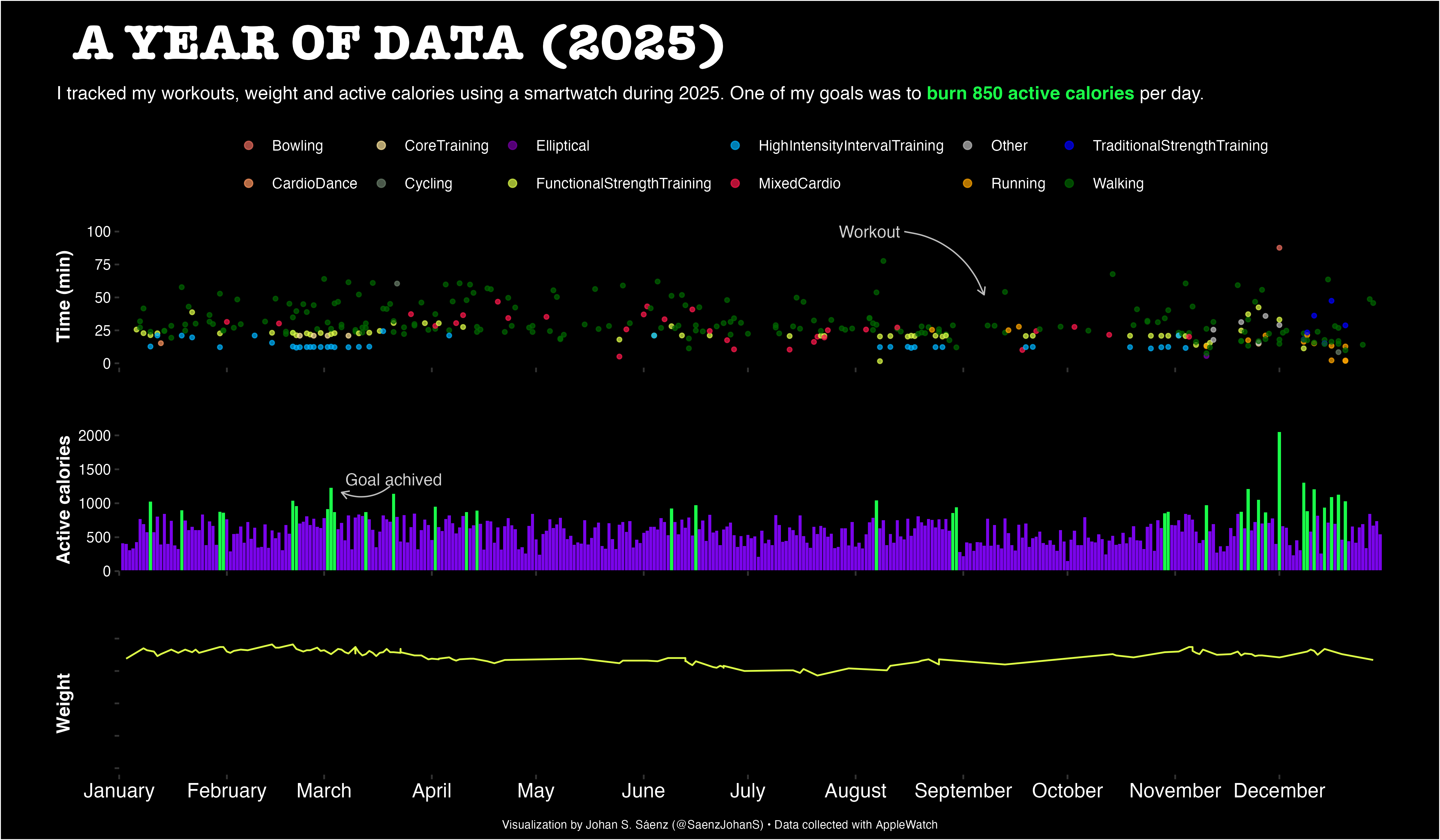Click the CardioDance legend label

tap(314, 183)
